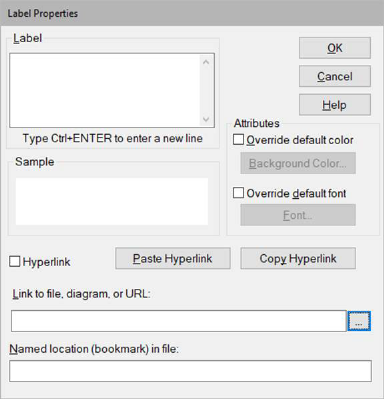Browse for link file with ellipsis button
This screenshot has height=399, width=384.
tap(359, 321)
